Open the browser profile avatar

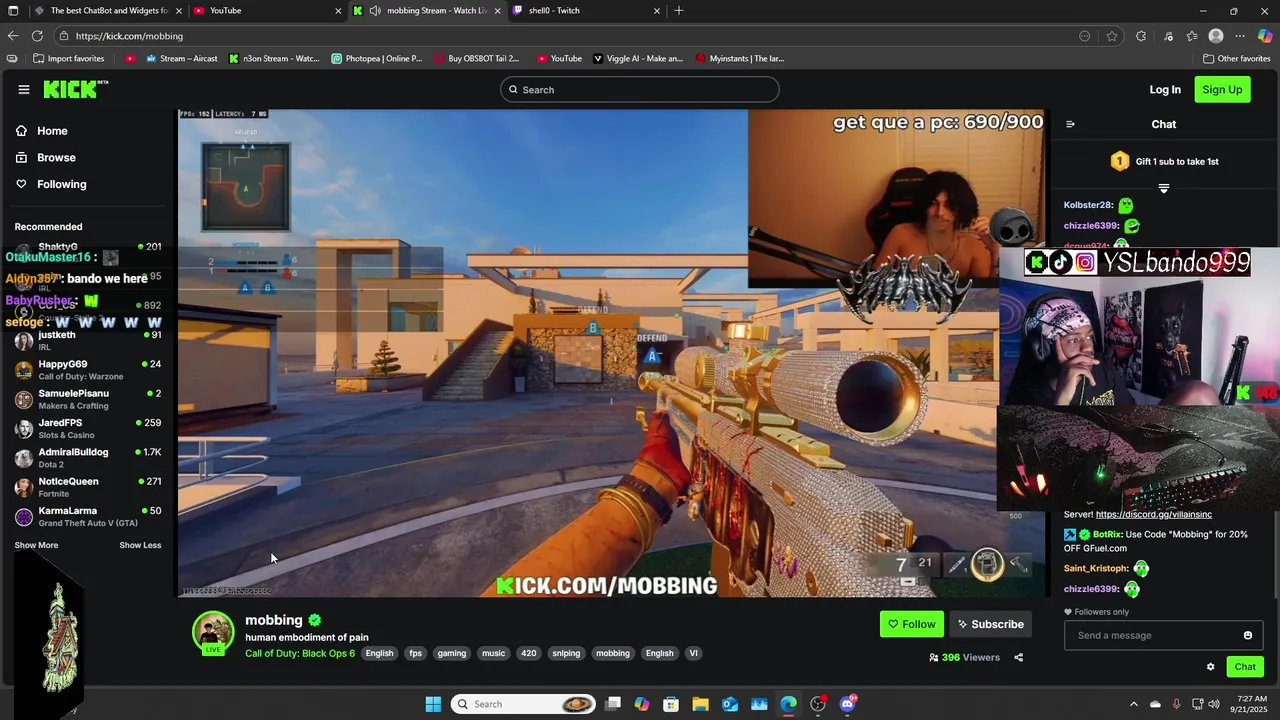pos(1216,36)
